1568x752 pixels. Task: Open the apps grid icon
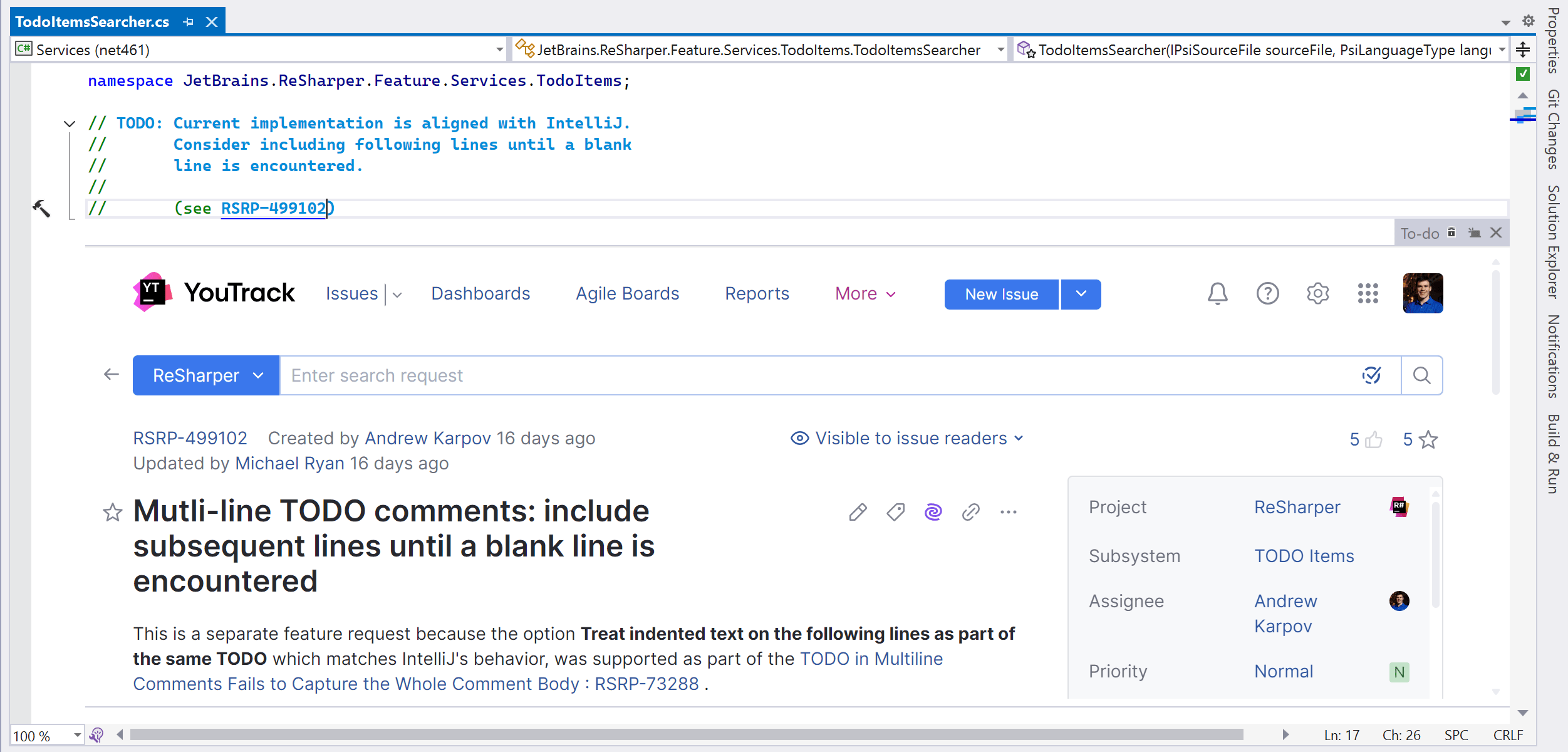1368,294
